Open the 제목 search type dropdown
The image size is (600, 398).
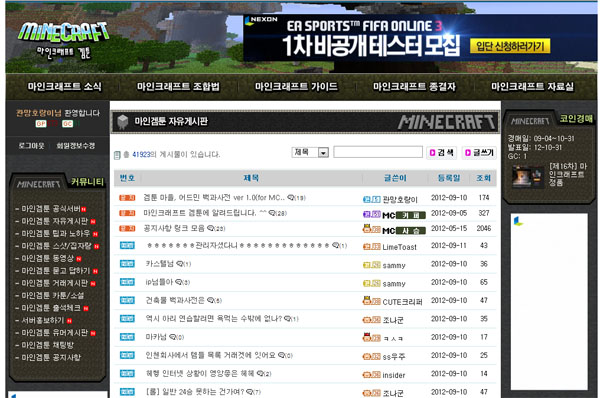[310, 152]
